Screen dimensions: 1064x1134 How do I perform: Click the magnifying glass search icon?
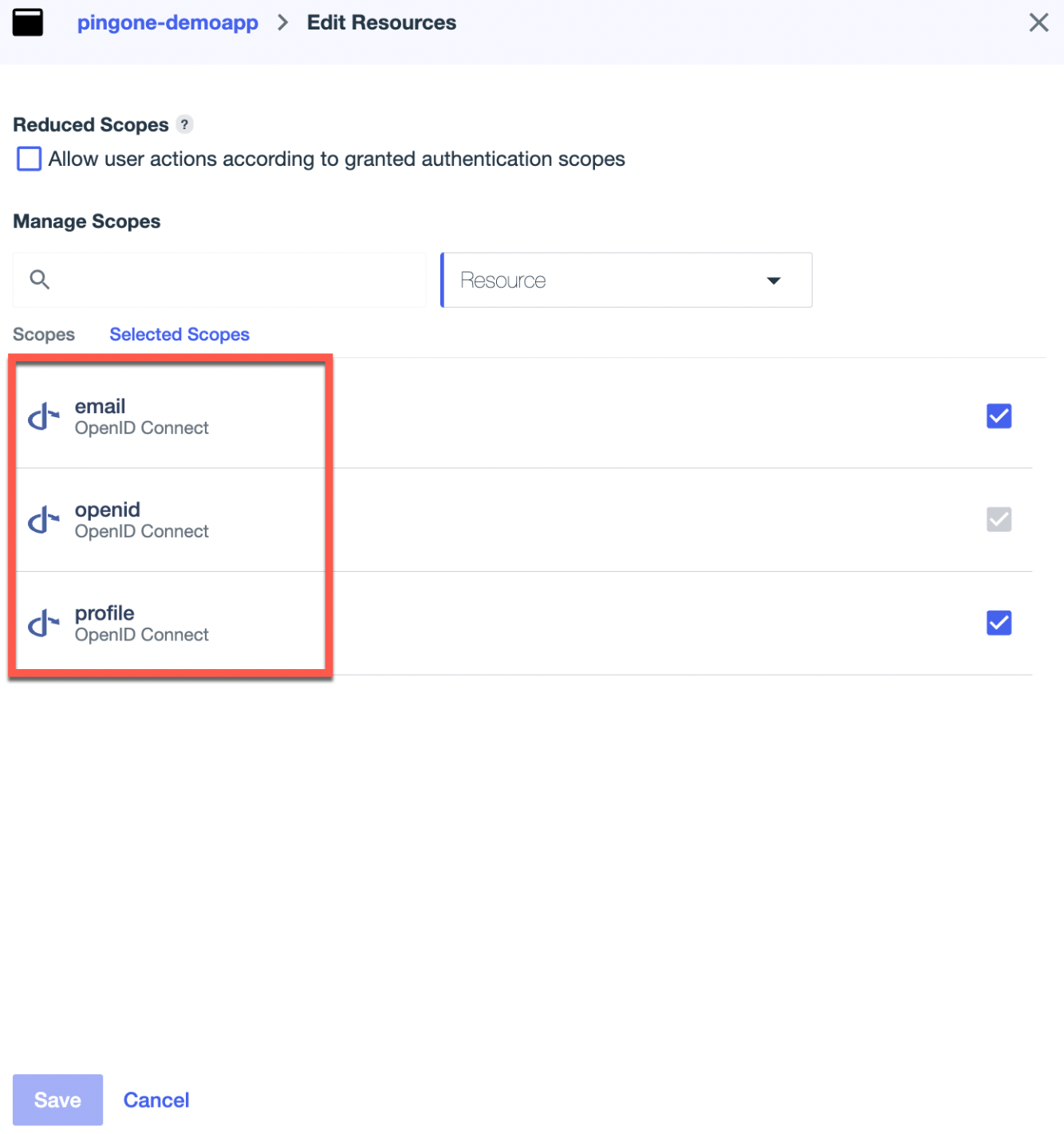point(39,280)
